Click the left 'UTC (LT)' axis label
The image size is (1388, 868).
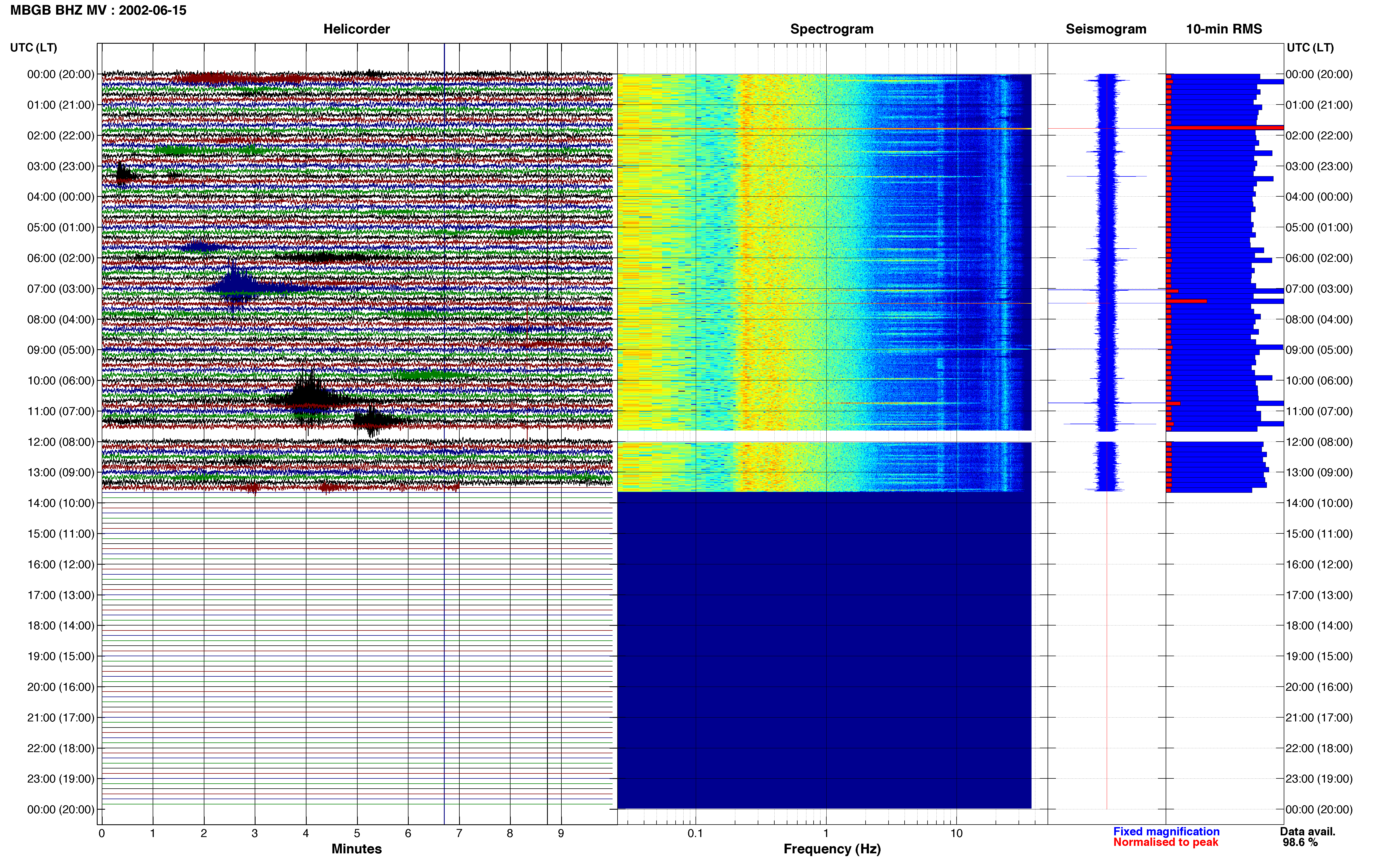(33, 48)
